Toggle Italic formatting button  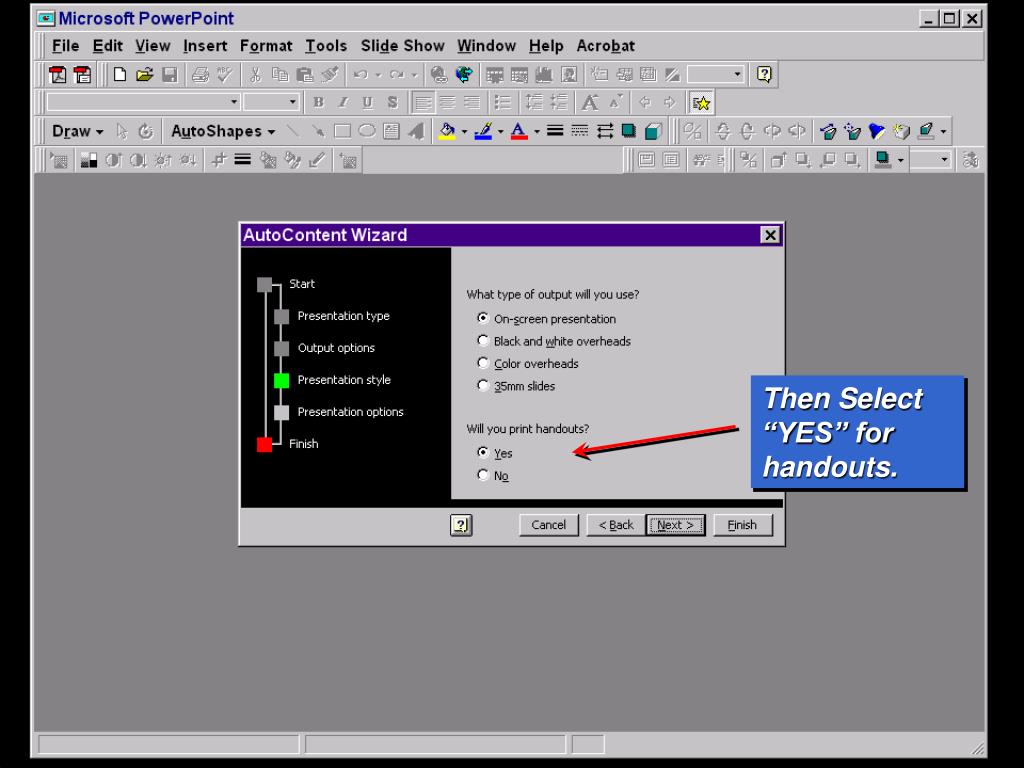click(x=343, y=103)
